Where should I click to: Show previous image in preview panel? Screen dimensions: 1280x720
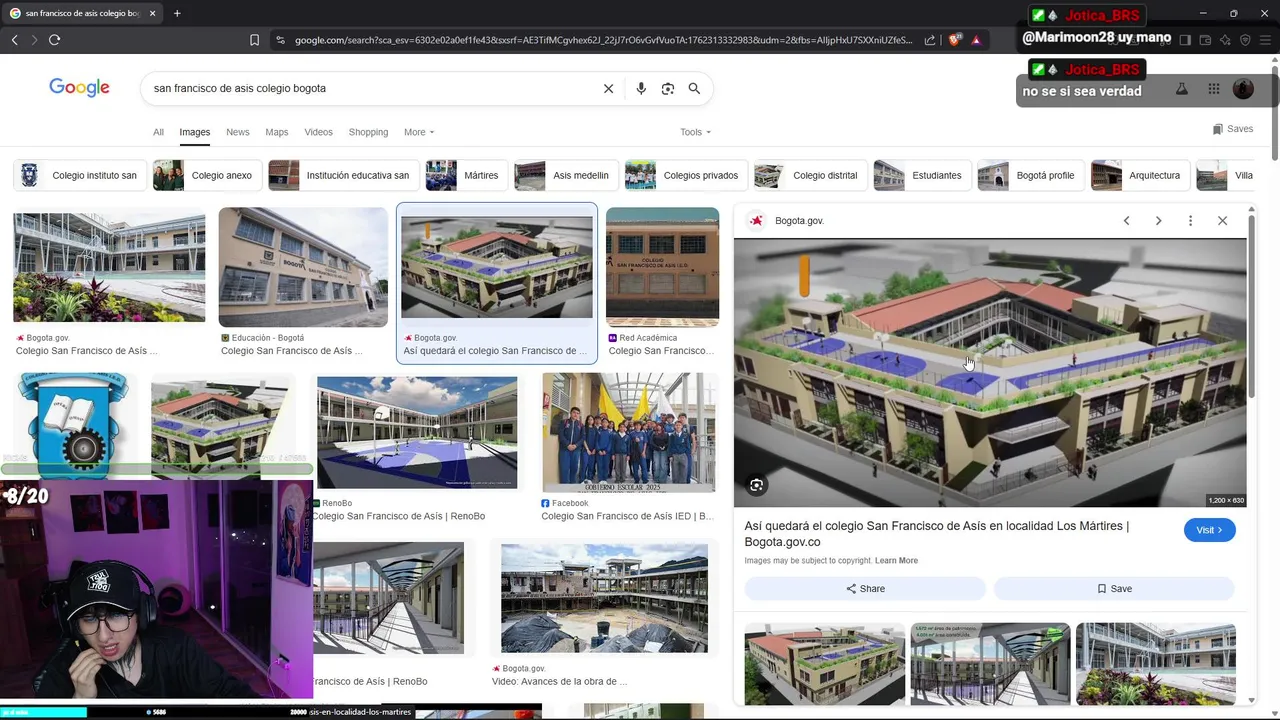1126,221
